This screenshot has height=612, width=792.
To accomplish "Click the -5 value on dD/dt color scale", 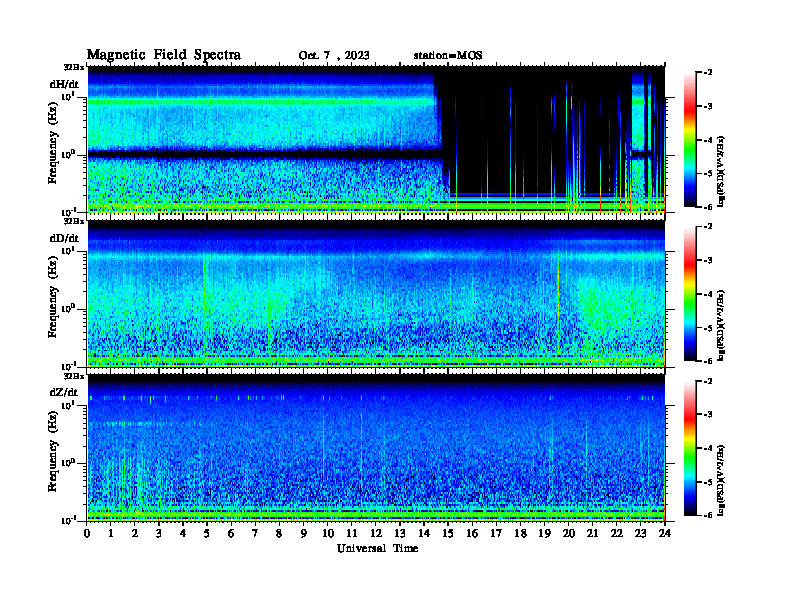I will [x=708, y=328].
